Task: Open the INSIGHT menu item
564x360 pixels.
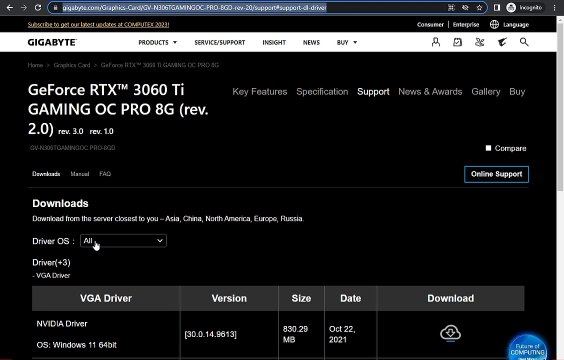Action: (x=274, y=42)
